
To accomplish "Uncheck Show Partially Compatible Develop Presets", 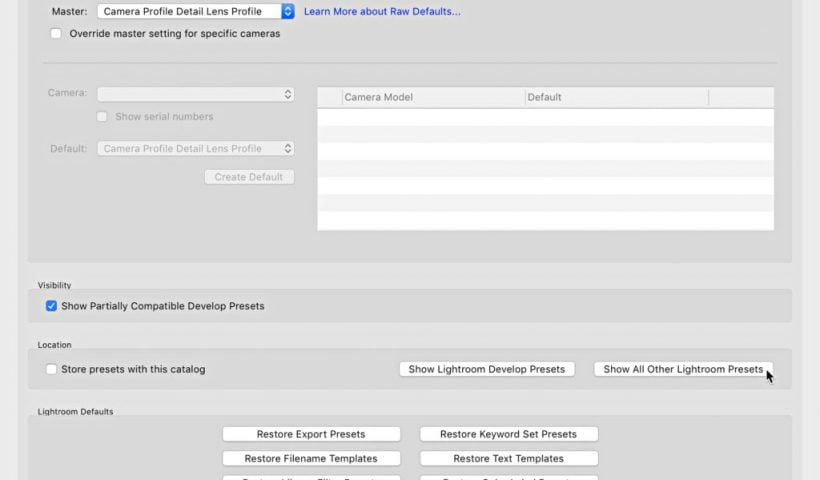I will (x=51, y=306).
